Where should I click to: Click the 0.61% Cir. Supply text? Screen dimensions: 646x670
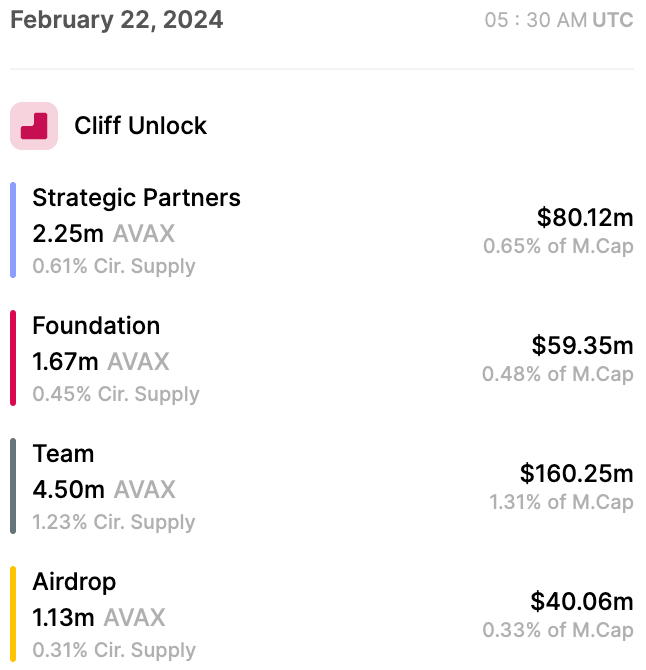click(x=113, y=266)
